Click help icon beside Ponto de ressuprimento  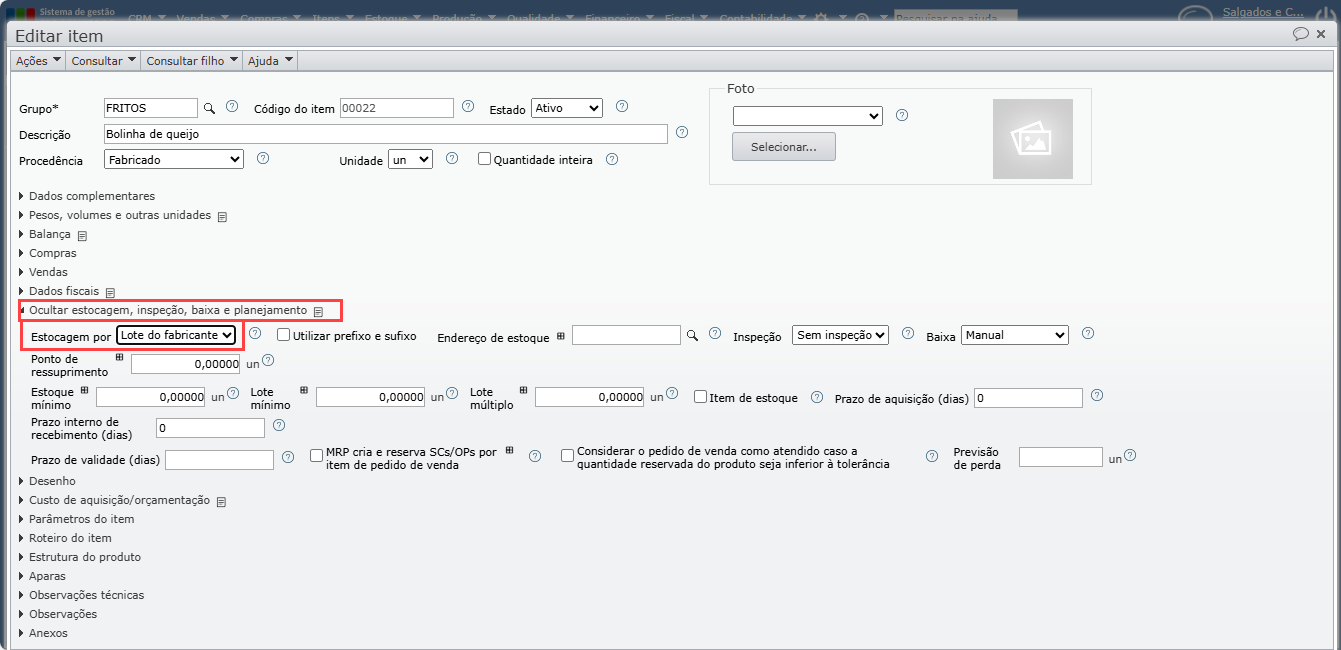click(x=267, y=361)
